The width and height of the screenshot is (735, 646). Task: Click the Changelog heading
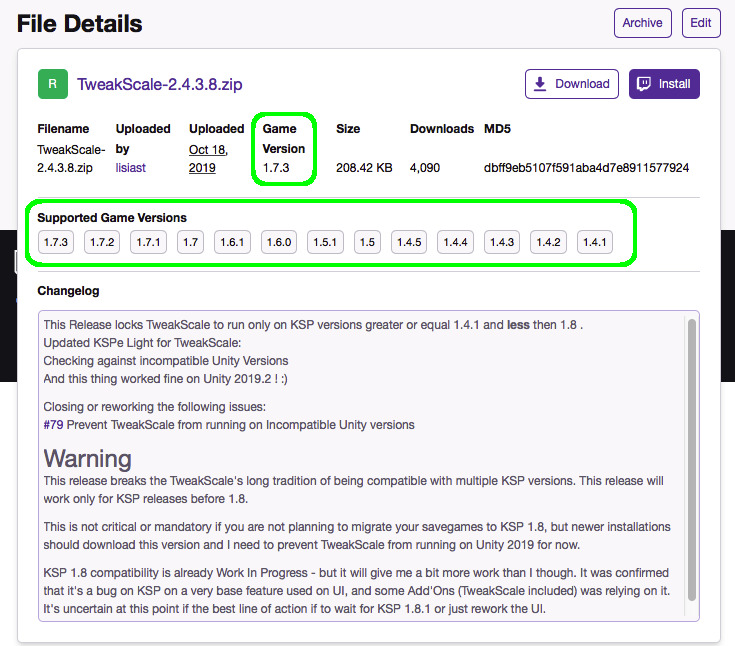[68, 291]
